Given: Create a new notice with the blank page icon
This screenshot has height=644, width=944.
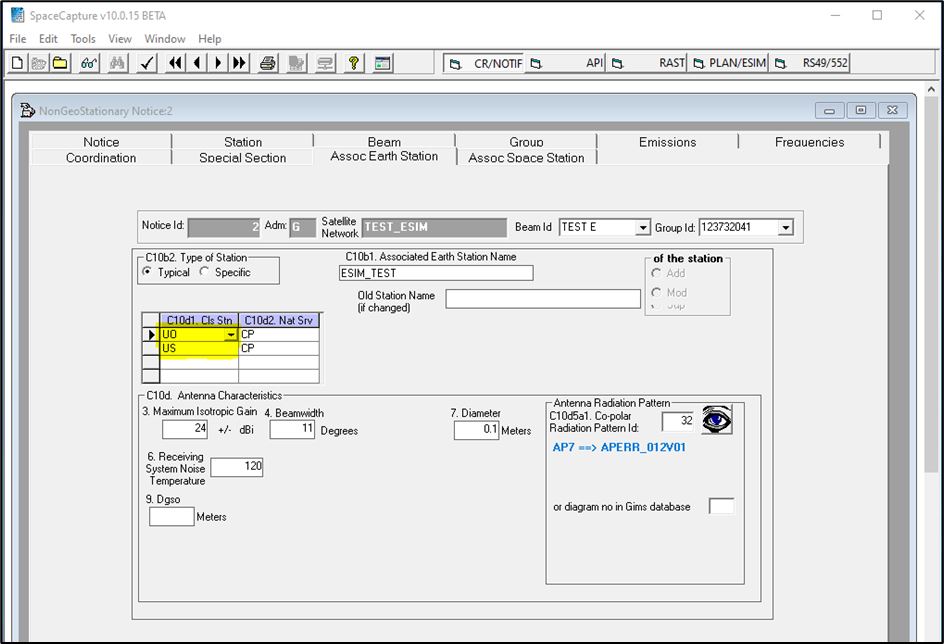Looking at the screenshot, I should point(17,63).
